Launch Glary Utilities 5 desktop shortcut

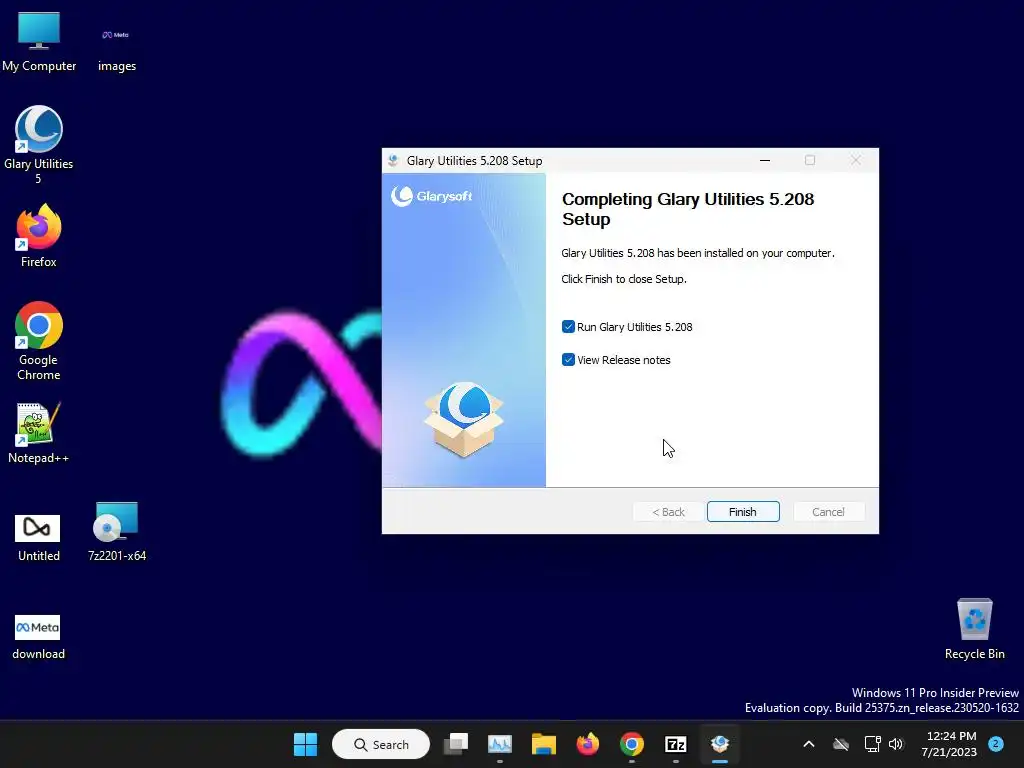(39, 145)
